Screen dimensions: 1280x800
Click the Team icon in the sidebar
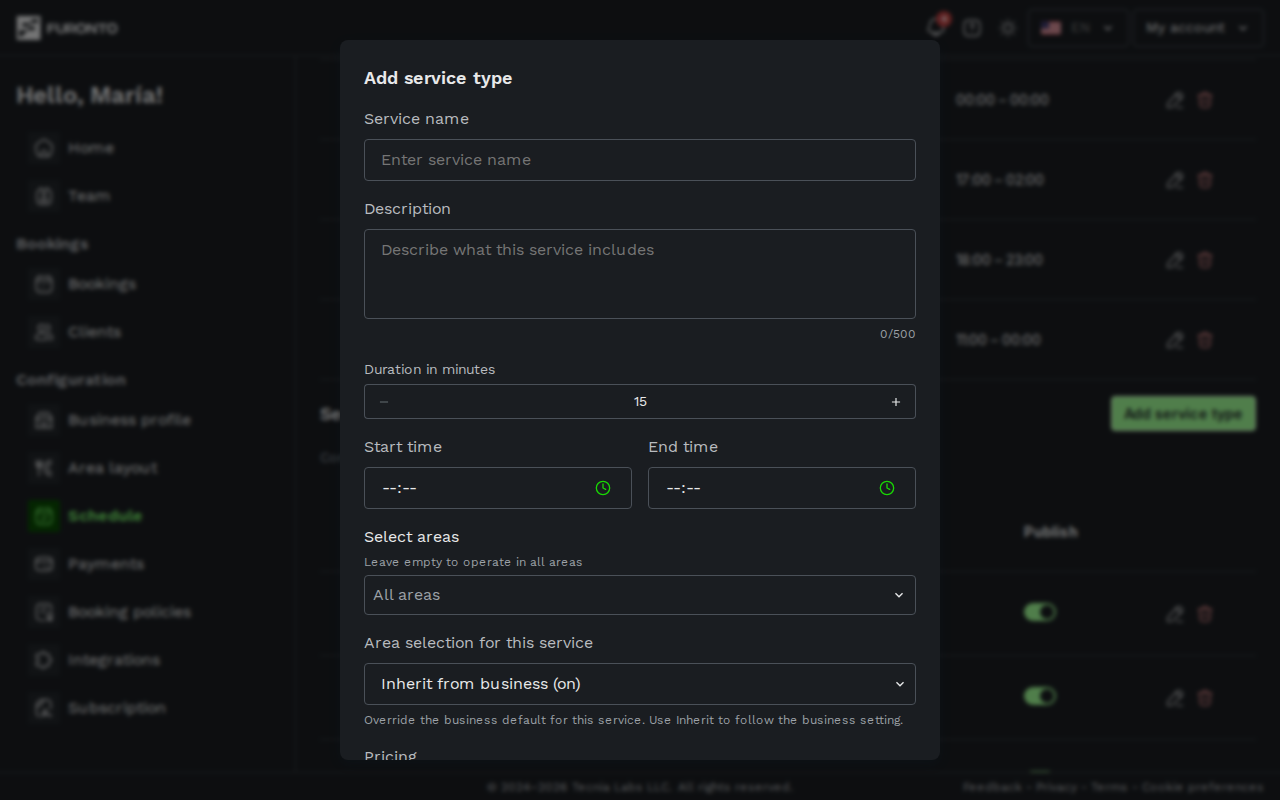tap(44, 196)
